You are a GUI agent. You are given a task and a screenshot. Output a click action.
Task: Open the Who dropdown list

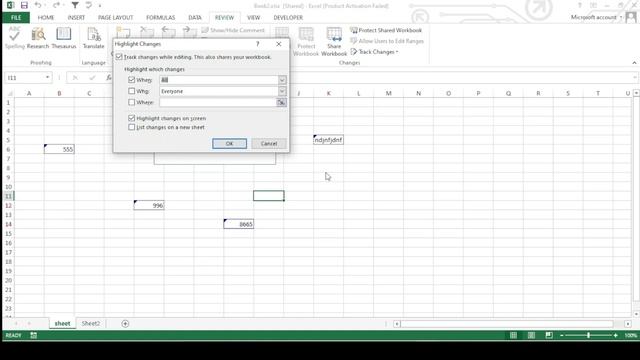(x=282, y=91)
